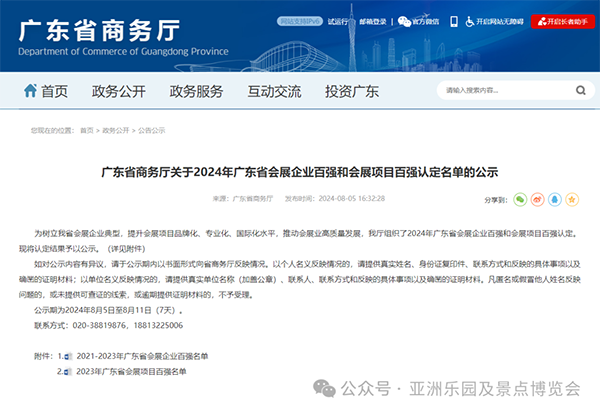
Task: Open the 政务公开 navigation menu
Action: 118,91
